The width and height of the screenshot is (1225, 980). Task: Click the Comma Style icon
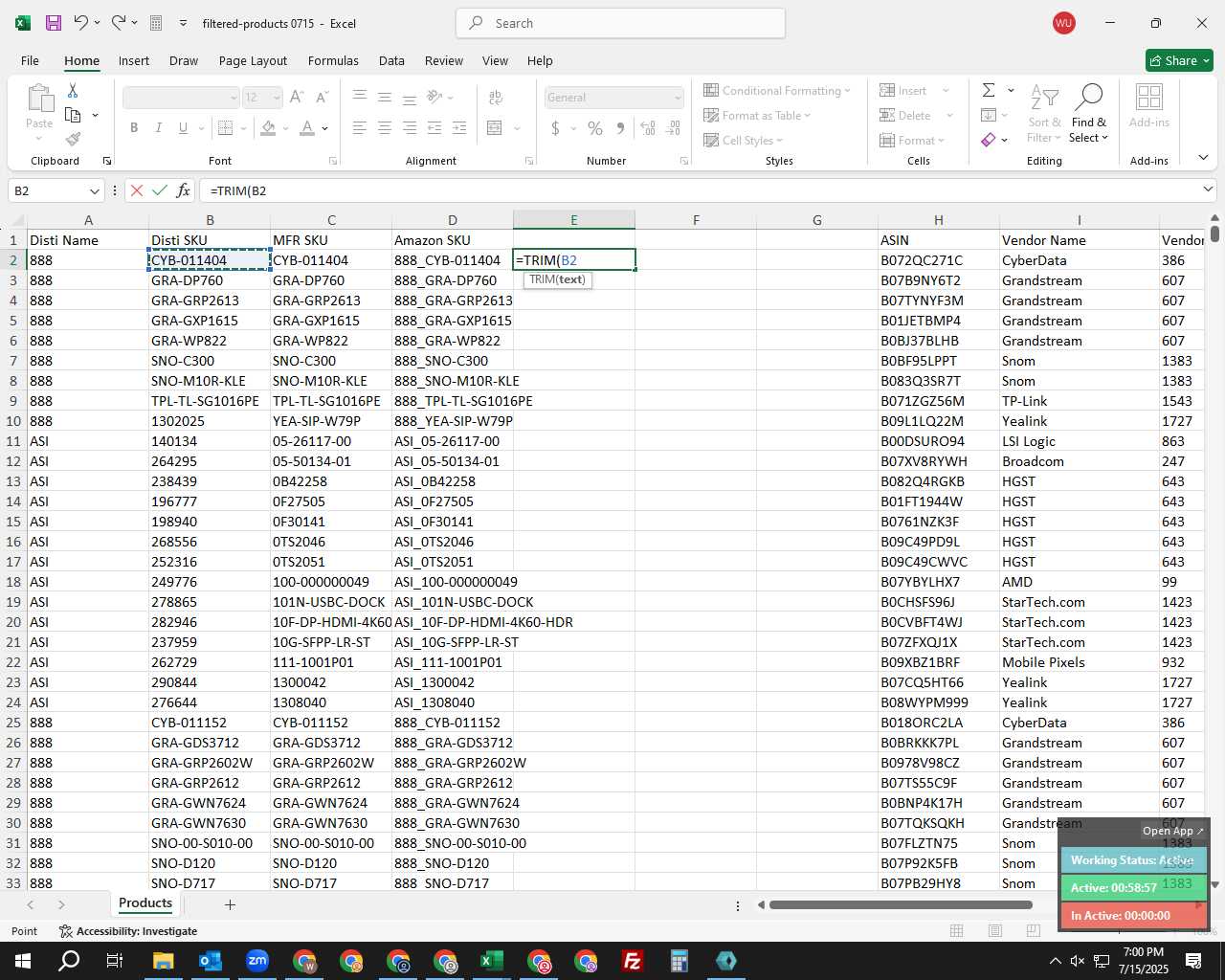620,127
